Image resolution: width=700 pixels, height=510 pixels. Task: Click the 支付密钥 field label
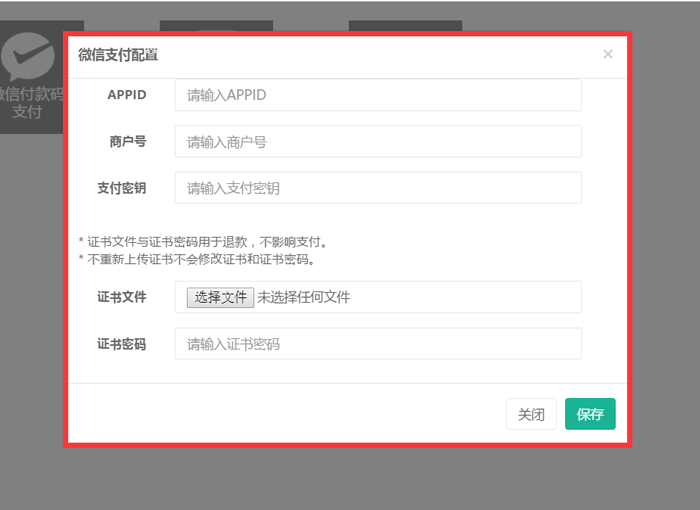pos(121,188)
